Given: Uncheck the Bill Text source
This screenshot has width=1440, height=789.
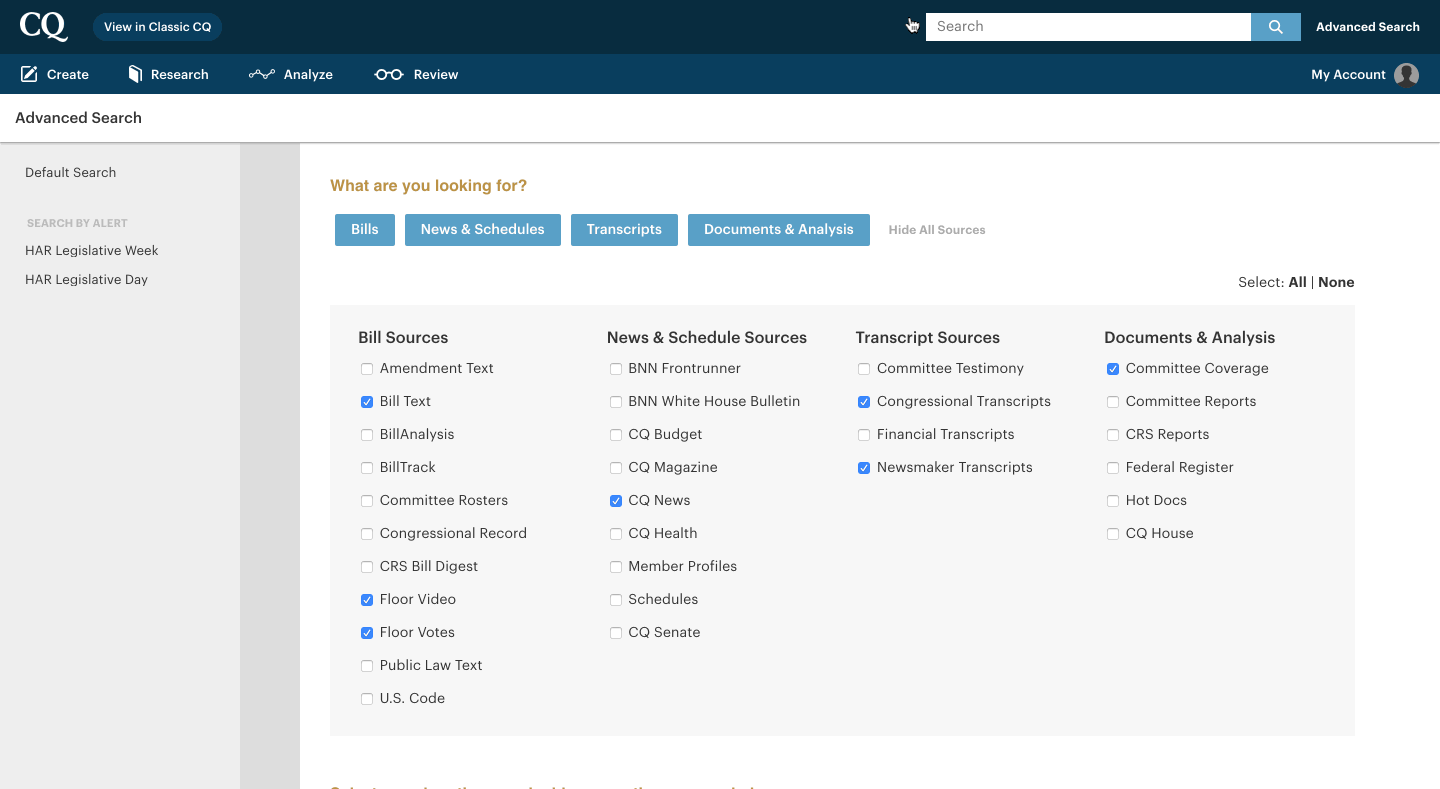Looking at the screenshot, I should (366, 402).
